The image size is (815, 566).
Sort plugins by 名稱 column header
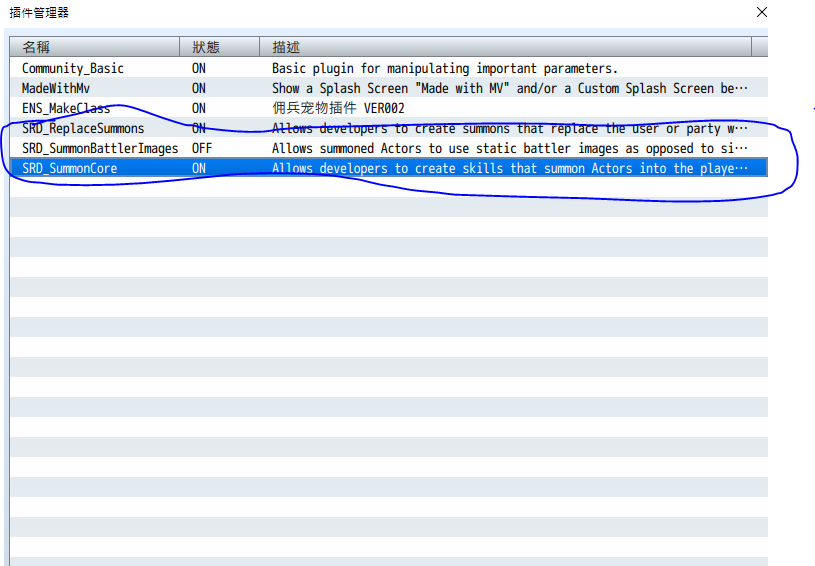pyautogui.click(x=95, y=47)
